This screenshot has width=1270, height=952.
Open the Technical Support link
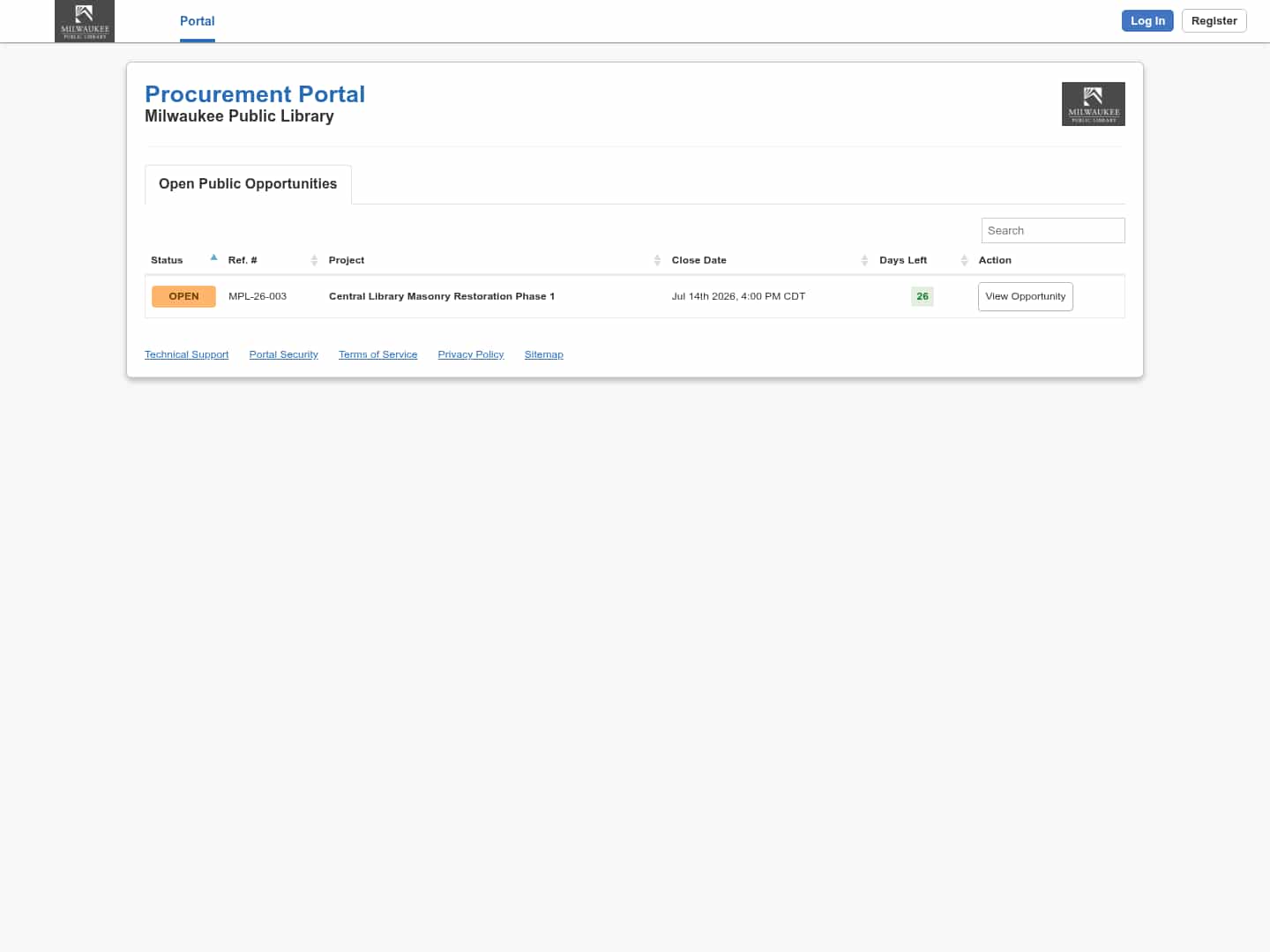(x=186, y=354)
